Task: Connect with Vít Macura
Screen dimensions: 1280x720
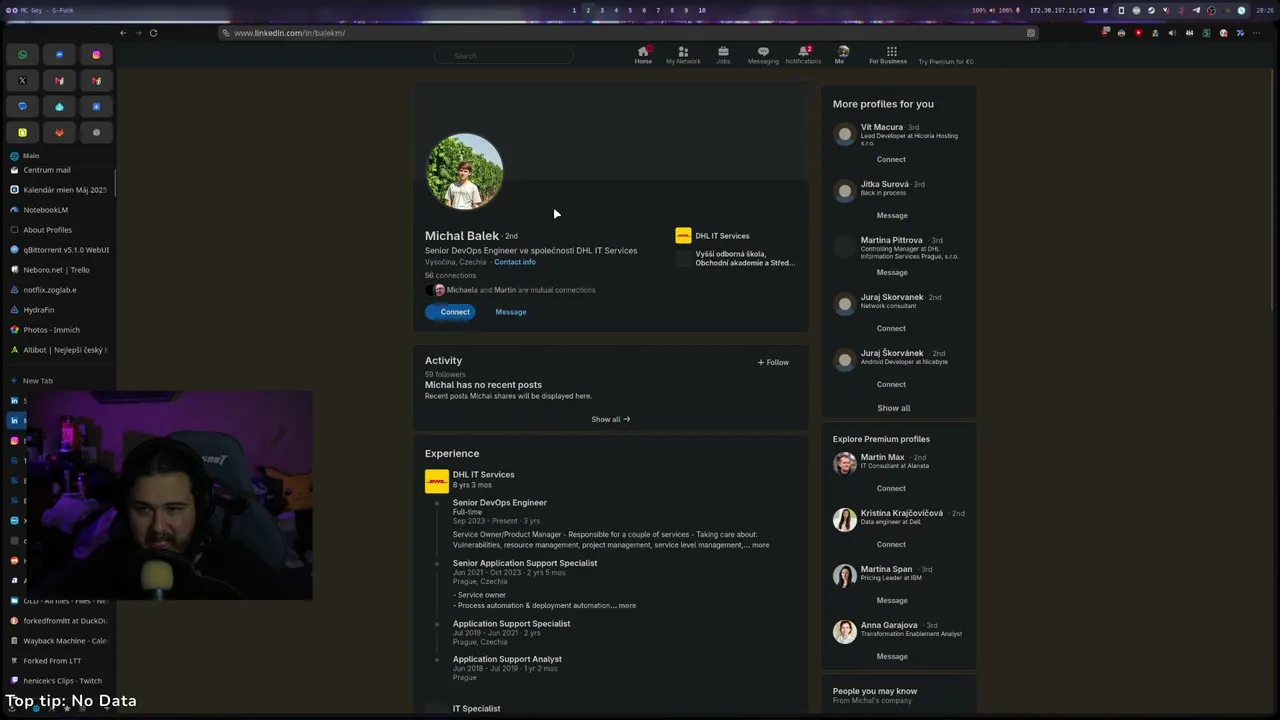Action: coord(891,160)
